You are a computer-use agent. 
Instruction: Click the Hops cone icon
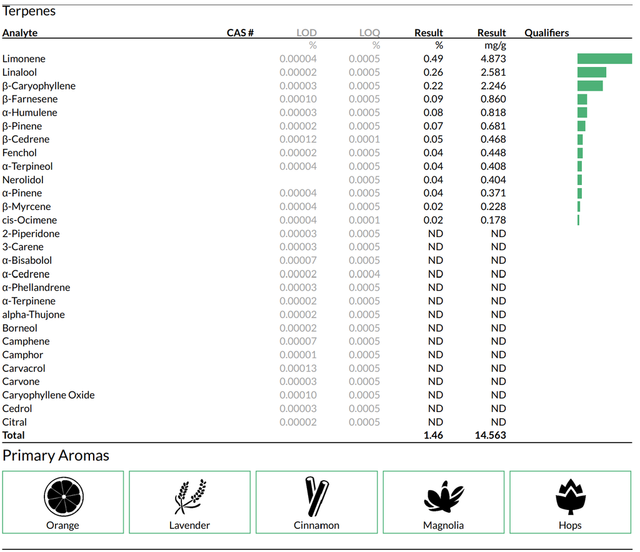(571, 496)
